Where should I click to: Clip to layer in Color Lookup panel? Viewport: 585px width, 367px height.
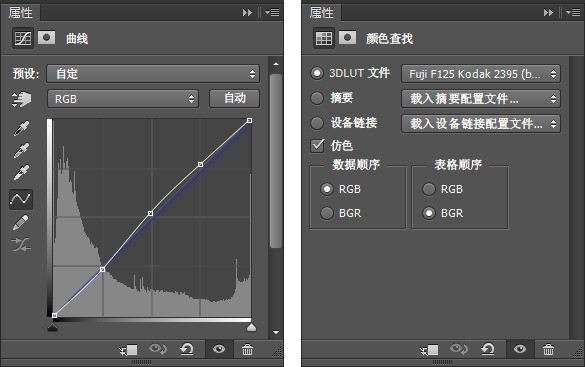[429, 350]
